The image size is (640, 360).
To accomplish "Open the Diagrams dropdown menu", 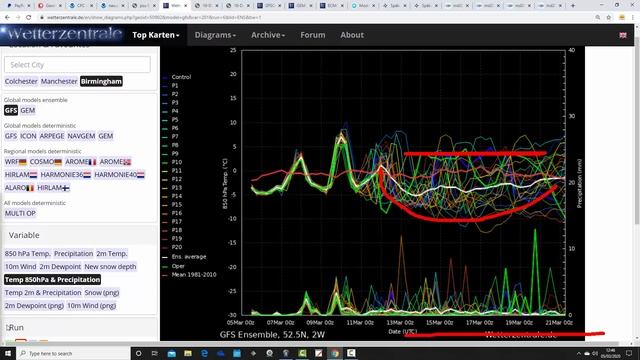I will (x=215, y=35).
